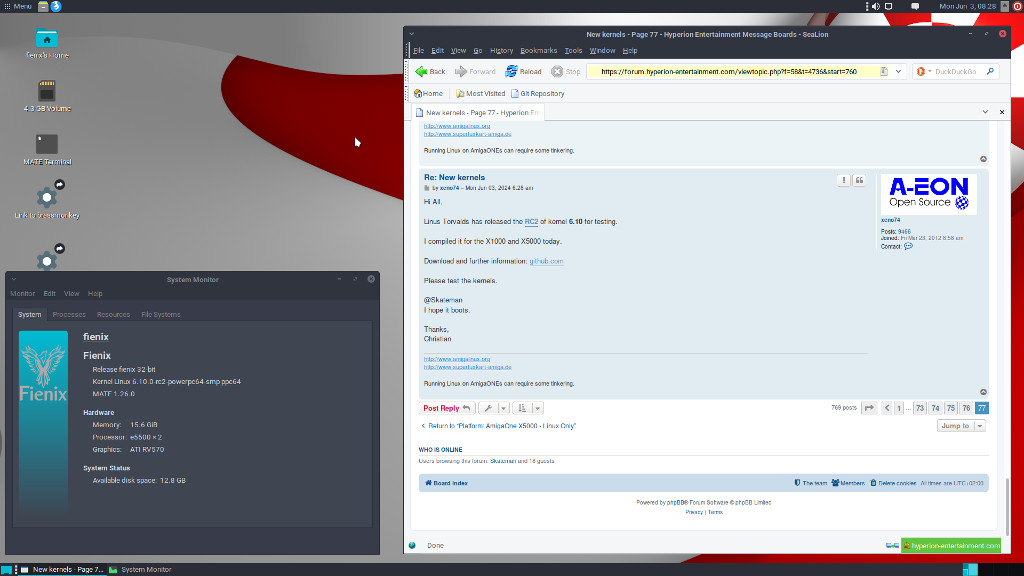Expand the URL history dropdown arrow
The width and height of the screenshot is (1024, 576).
click(x=898, y=71)
